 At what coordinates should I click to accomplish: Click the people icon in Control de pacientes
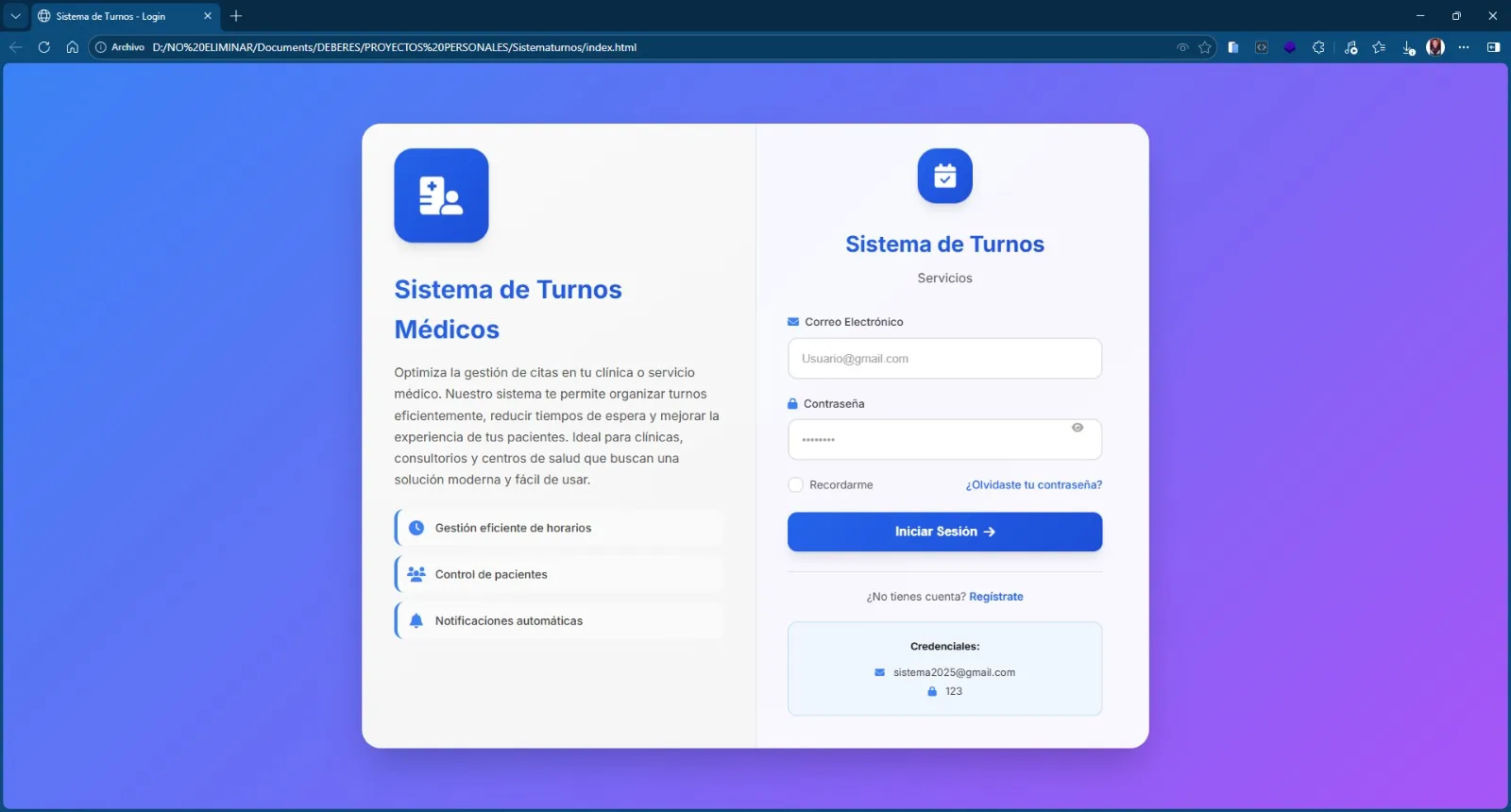pyautogui.click(x=416, y=573)
